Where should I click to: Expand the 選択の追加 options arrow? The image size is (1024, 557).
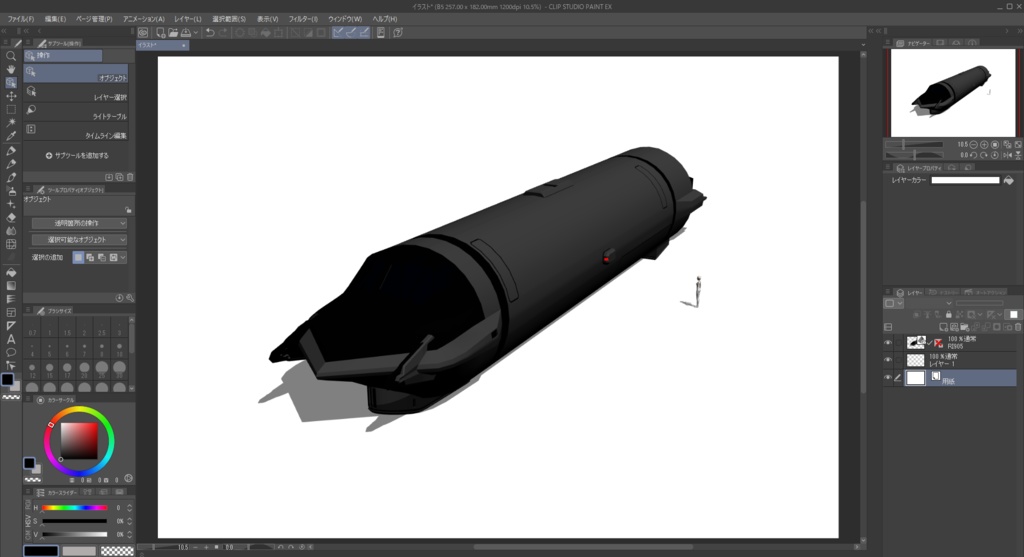pos(123,257)
